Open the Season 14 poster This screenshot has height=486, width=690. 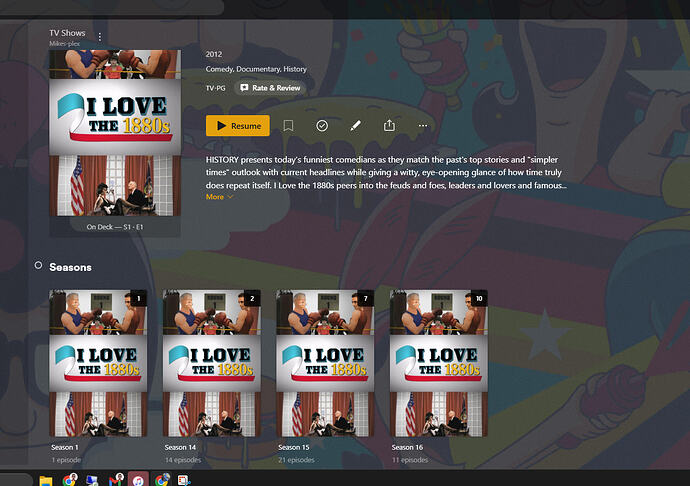point(212,363)
